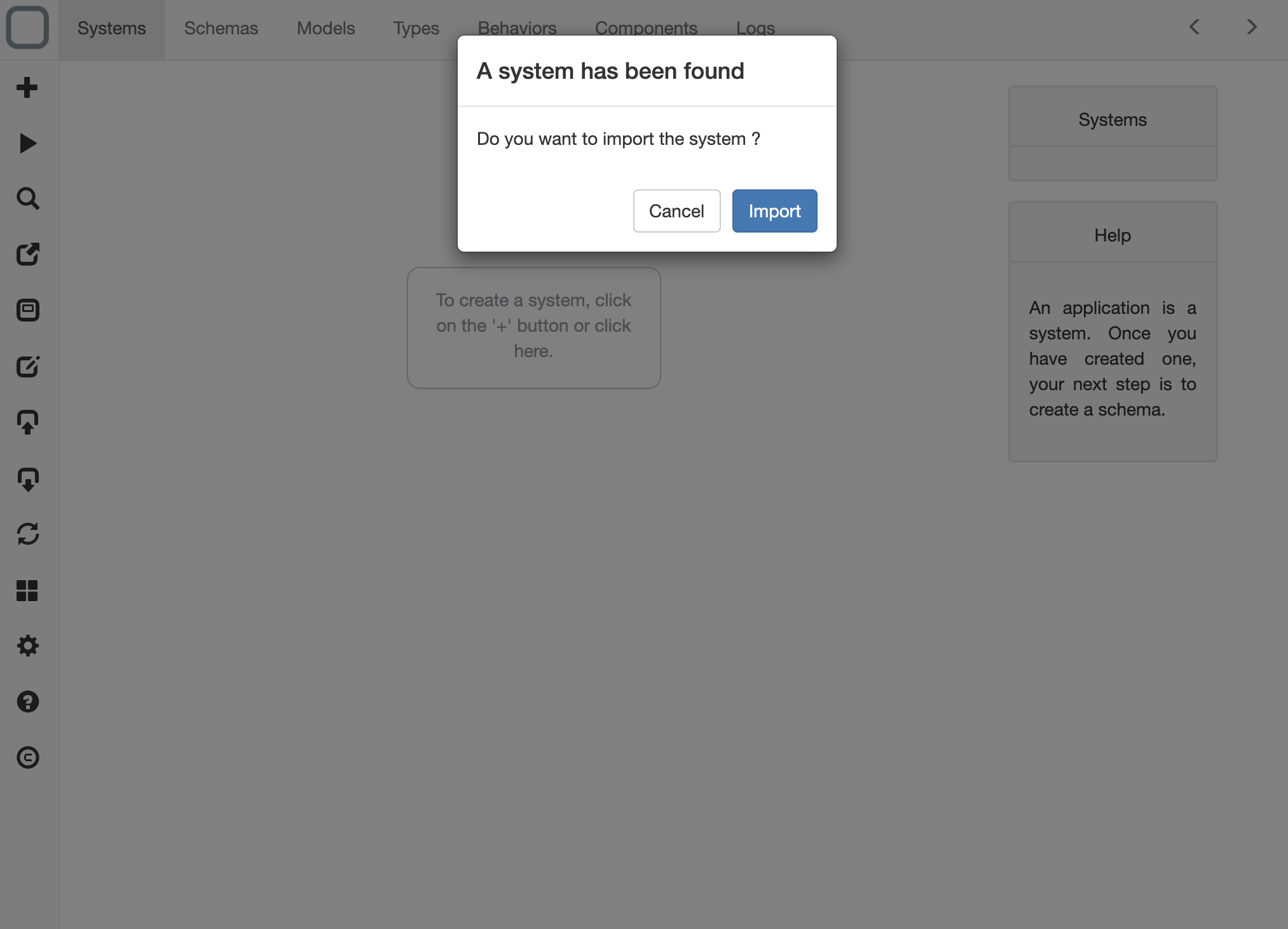The width and height of the screenshot is (1288, 929).
Task: Click the help text about creating a schema
Action: pyautogui.click(x=1113, y=358)
